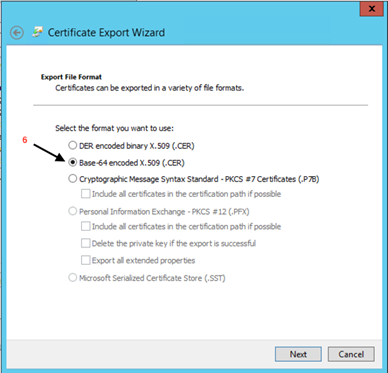This screenshot has width=388, height=373.
Task: Go back using the circular back arrow
Action: click(17, 33)
